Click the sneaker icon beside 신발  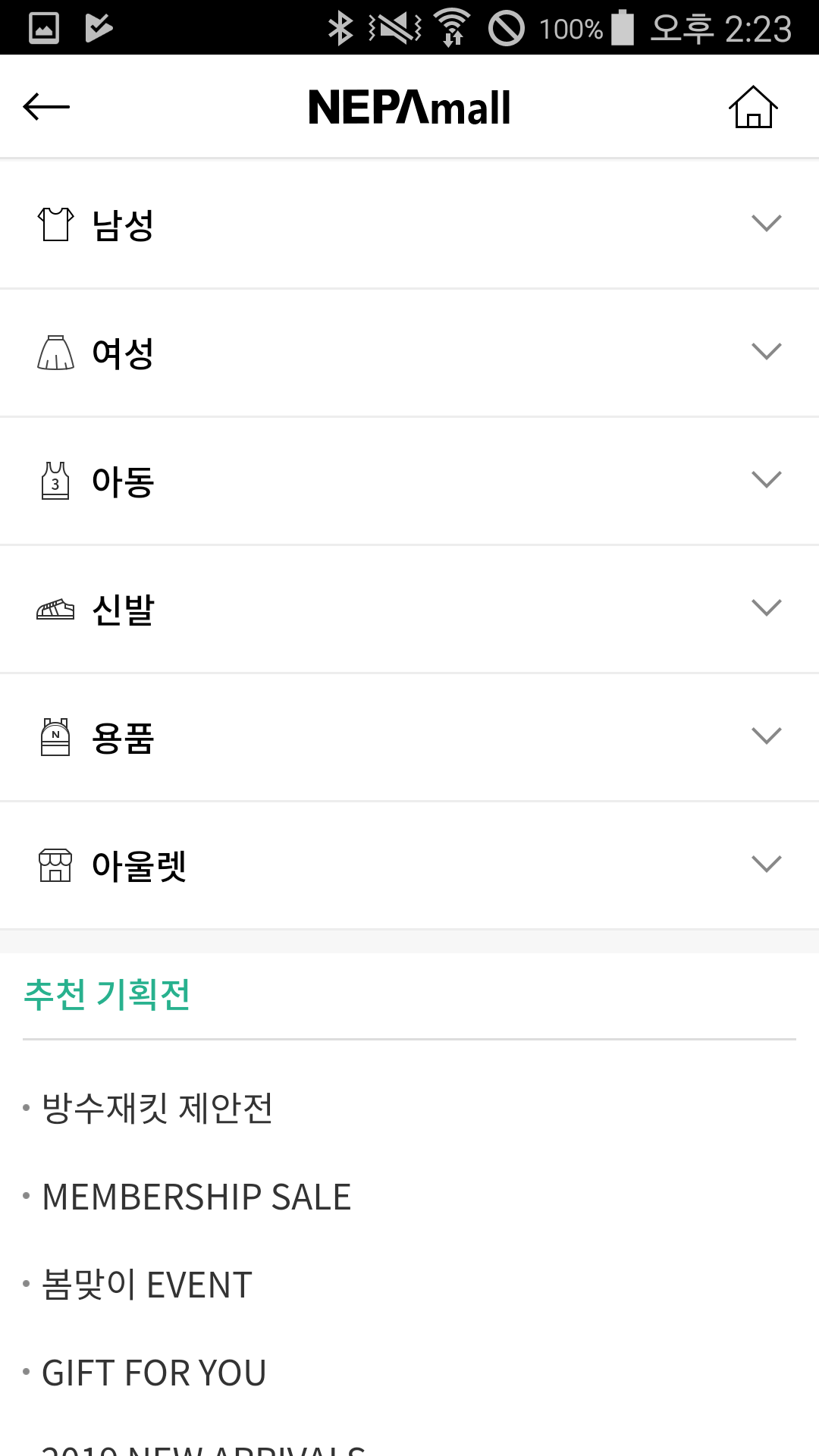point(55,609)
